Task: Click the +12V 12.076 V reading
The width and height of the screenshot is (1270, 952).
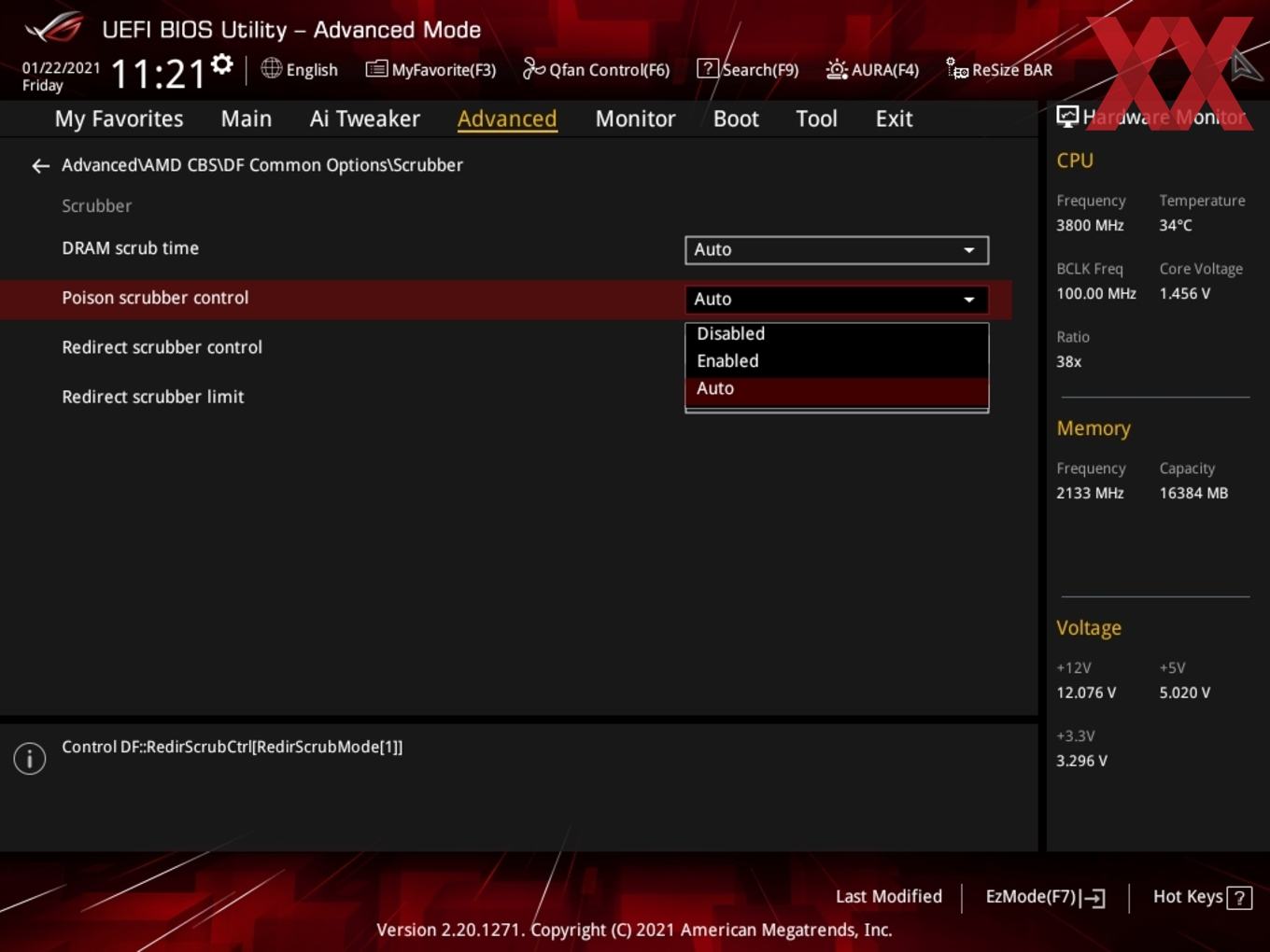Action: [x=1086, y=693]
